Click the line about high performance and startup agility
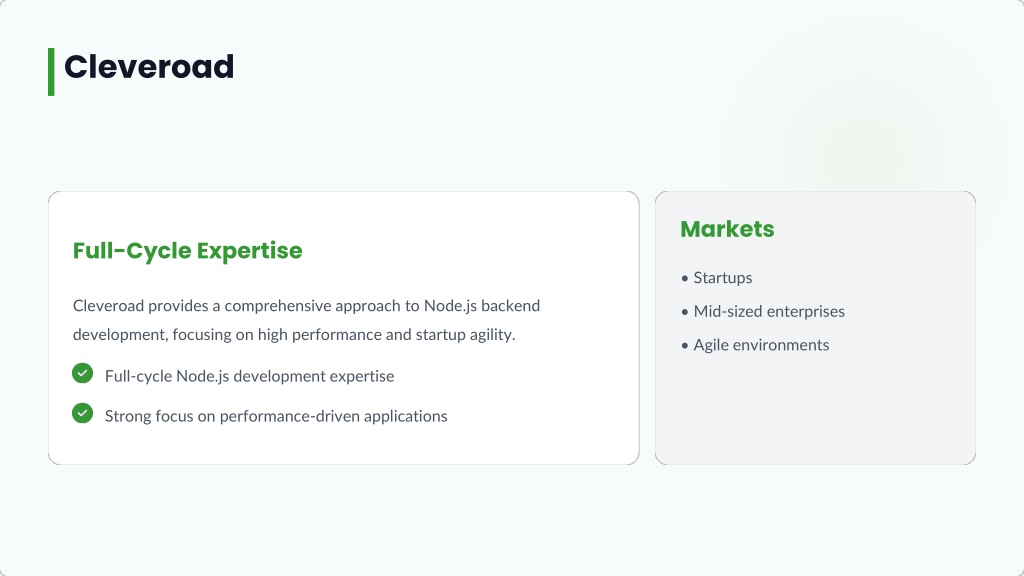The width and height of the screenshot is (1024, 576). point(294,335)
